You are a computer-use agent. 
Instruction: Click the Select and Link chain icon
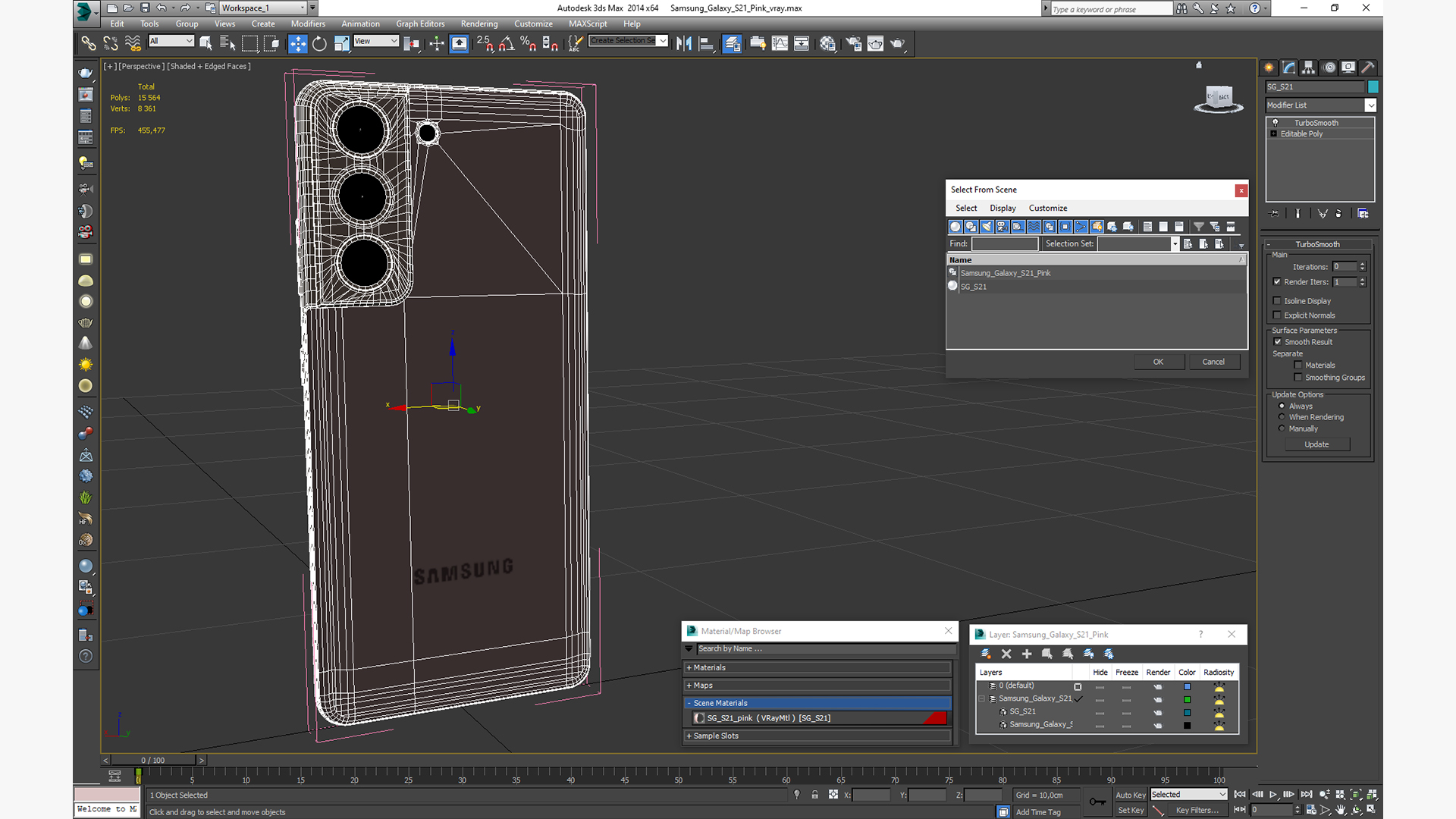point(89,44)
